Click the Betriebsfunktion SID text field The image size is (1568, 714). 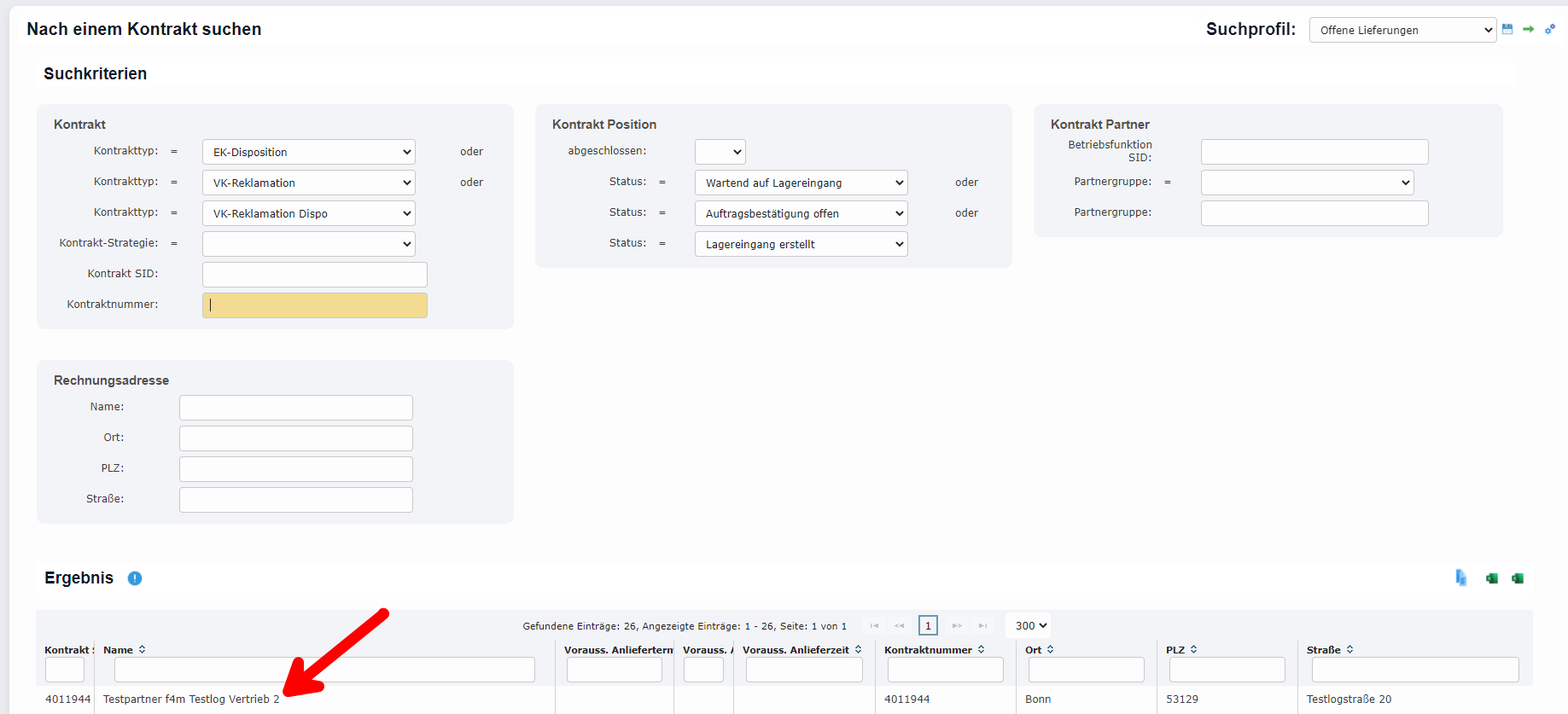coord(1314,152)
